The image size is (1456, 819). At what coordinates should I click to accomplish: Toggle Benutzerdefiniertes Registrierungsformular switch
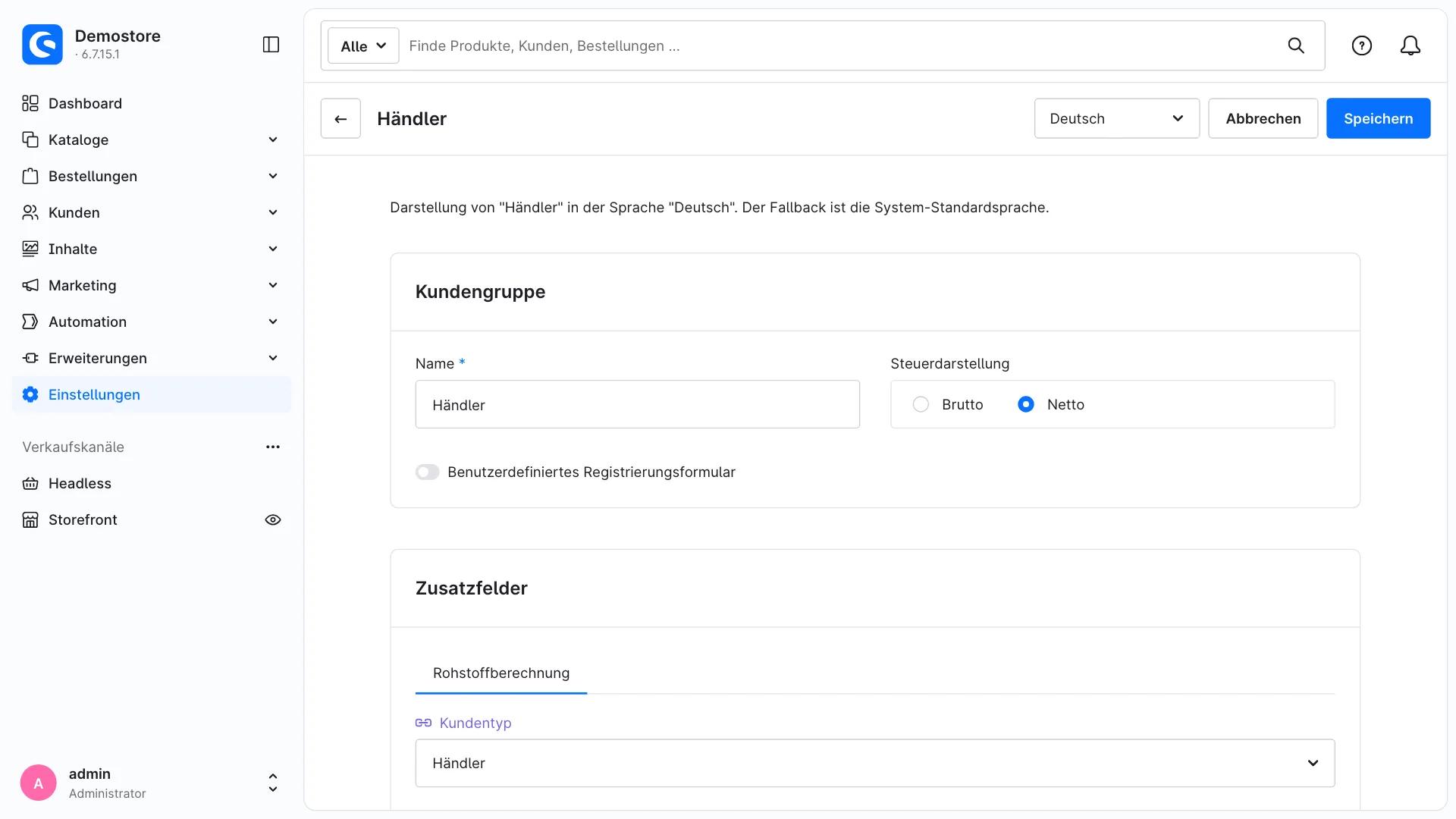tap(428, 472)
